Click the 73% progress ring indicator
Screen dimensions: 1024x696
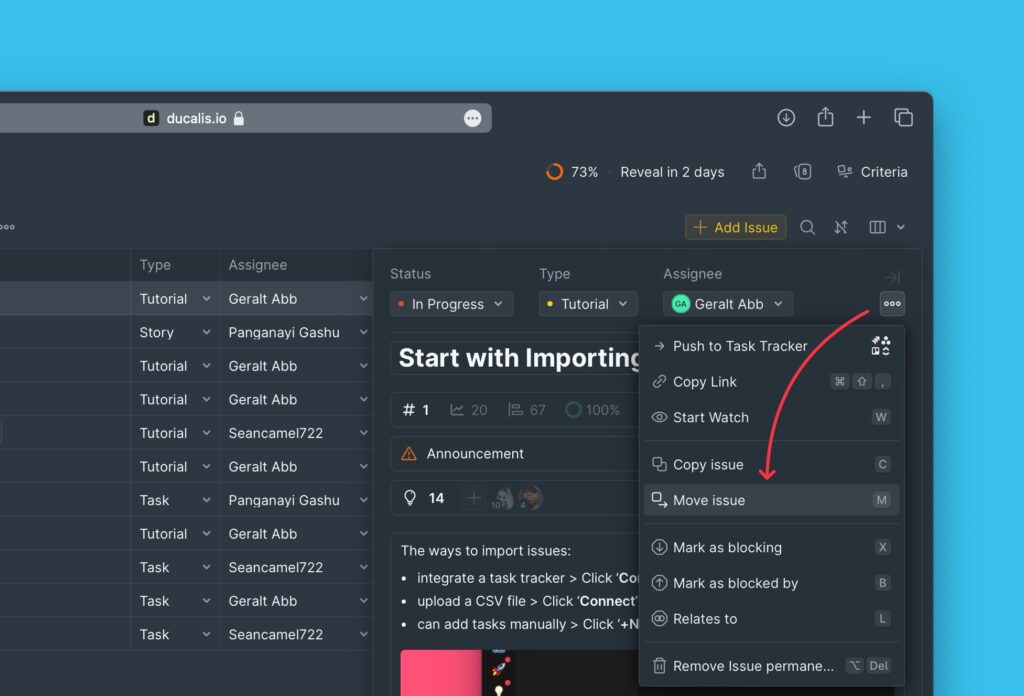(555, 172)
